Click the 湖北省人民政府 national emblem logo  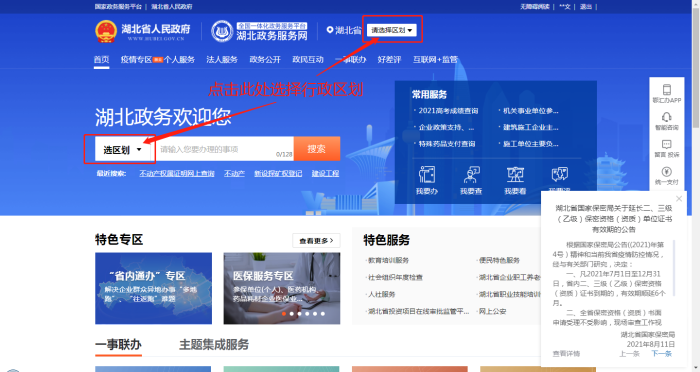[106, 31]
